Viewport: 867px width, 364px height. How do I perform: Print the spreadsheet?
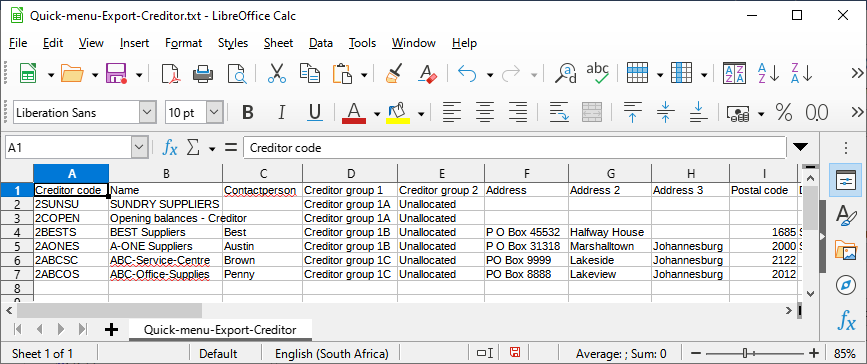[x=203, y=74]
